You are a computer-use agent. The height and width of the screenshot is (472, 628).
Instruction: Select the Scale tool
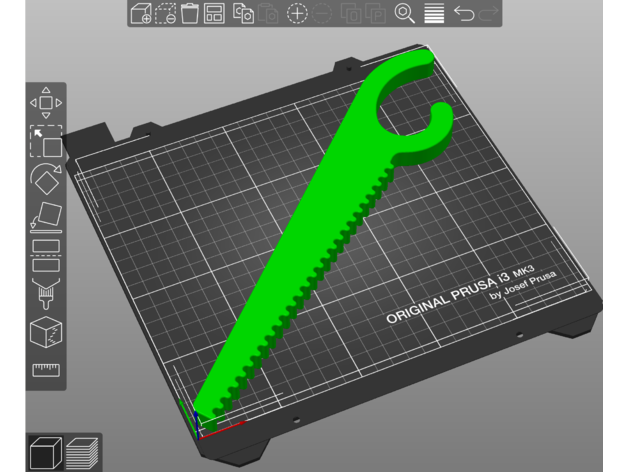click(x=46, y=141)
